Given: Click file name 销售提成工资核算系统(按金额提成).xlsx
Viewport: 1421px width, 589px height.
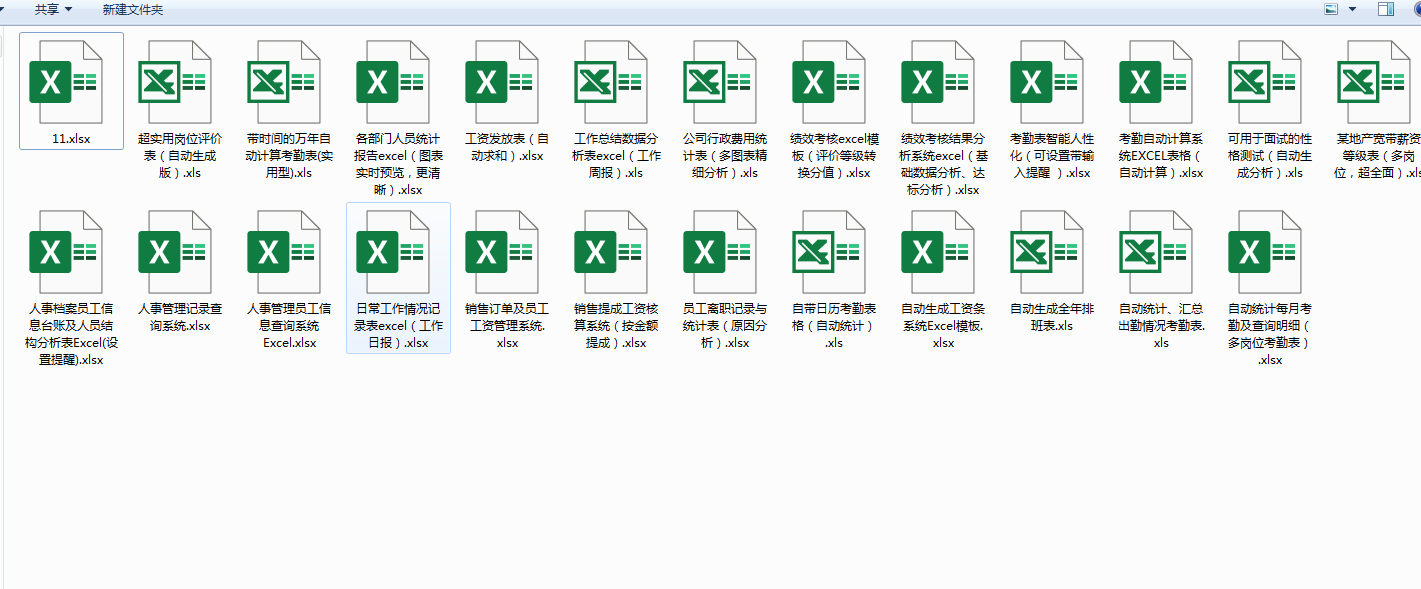Looking at the screenshot, I should pos(616,326).
